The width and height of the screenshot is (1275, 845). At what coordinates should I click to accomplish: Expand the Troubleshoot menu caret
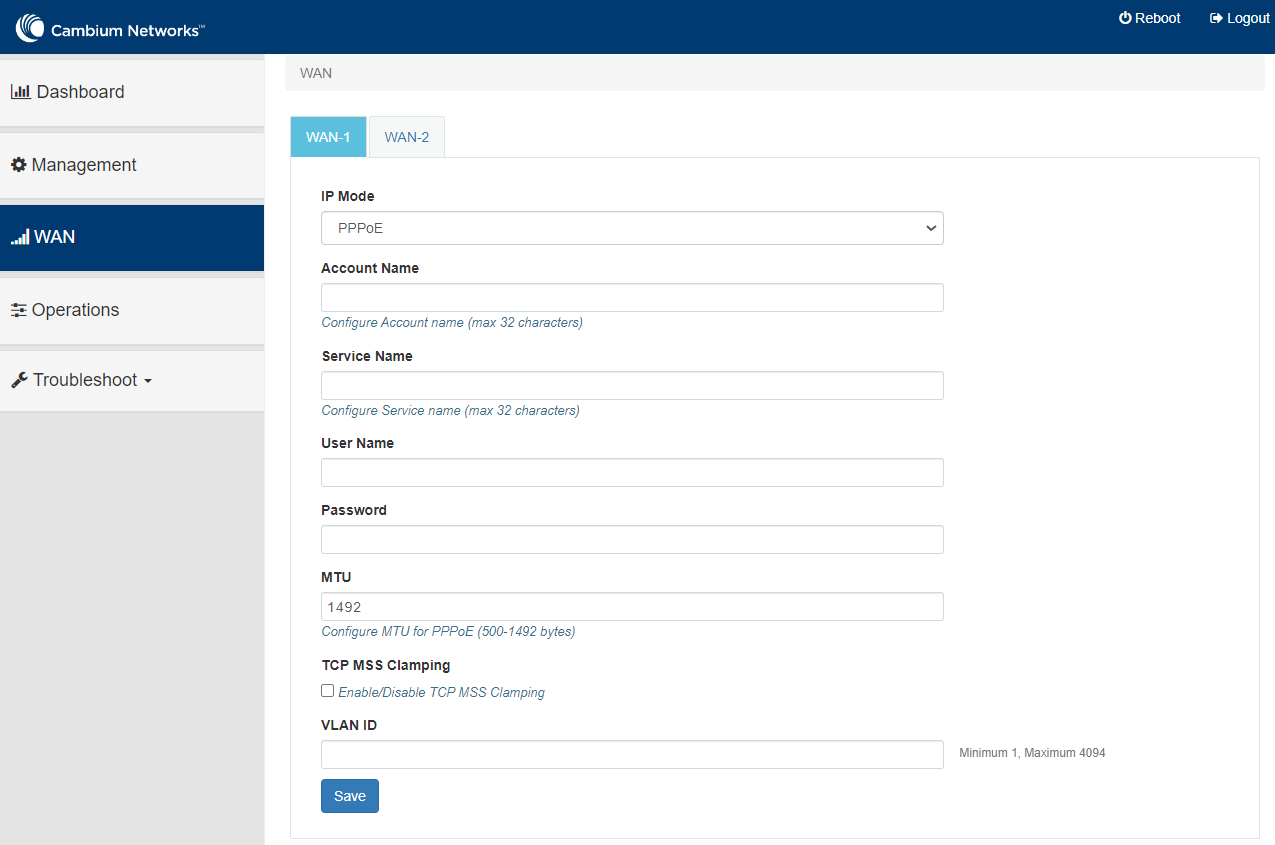tap(148, 381)
